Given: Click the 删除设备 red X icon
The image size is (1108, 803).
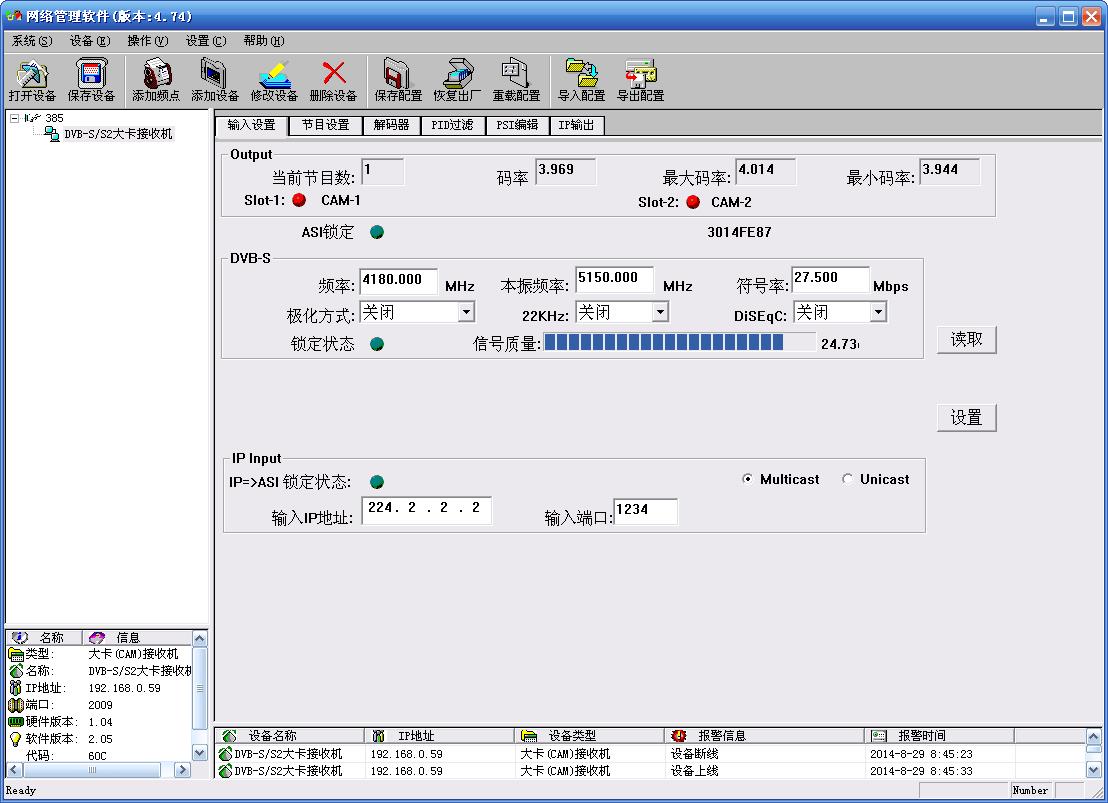Looking at the screenshot, I should pos(334,73).
